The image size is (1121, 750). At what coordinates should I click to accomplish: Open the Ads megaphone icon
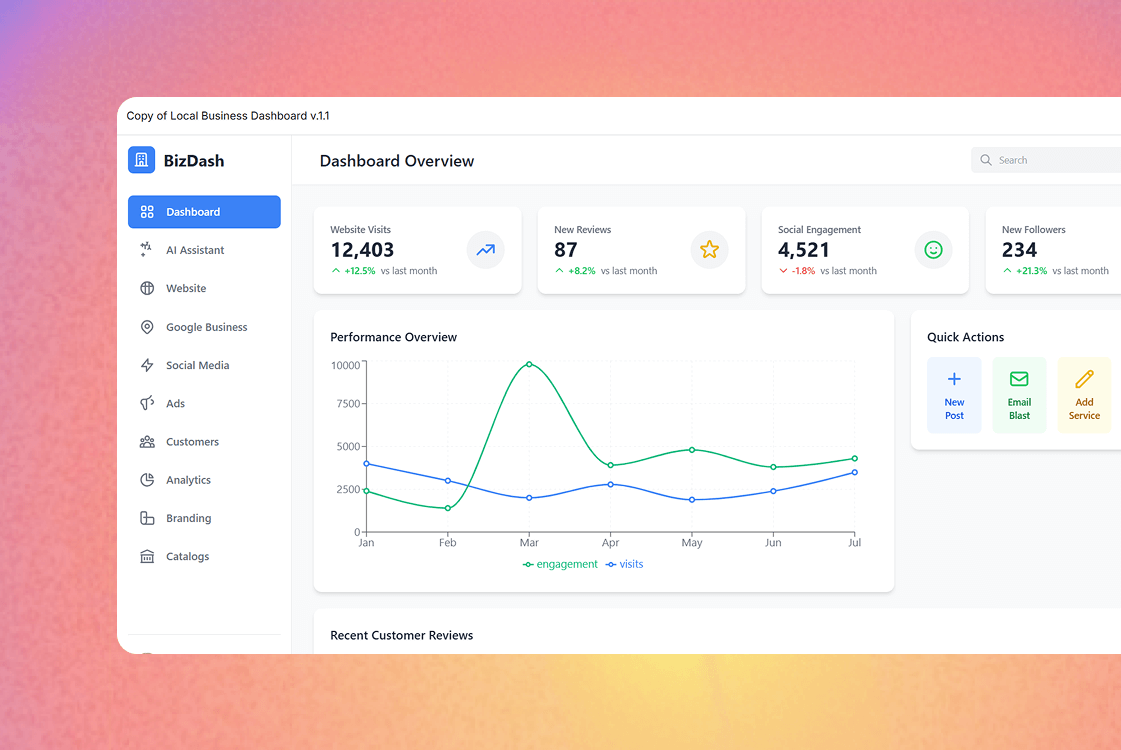(146, 403)
